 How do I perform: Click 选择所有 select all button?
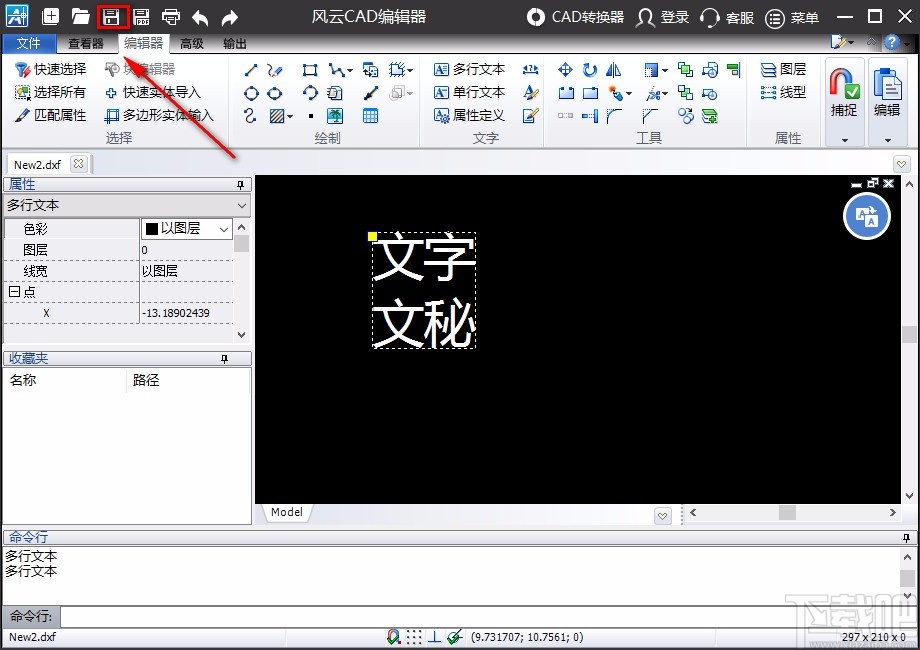click(50, 92)
